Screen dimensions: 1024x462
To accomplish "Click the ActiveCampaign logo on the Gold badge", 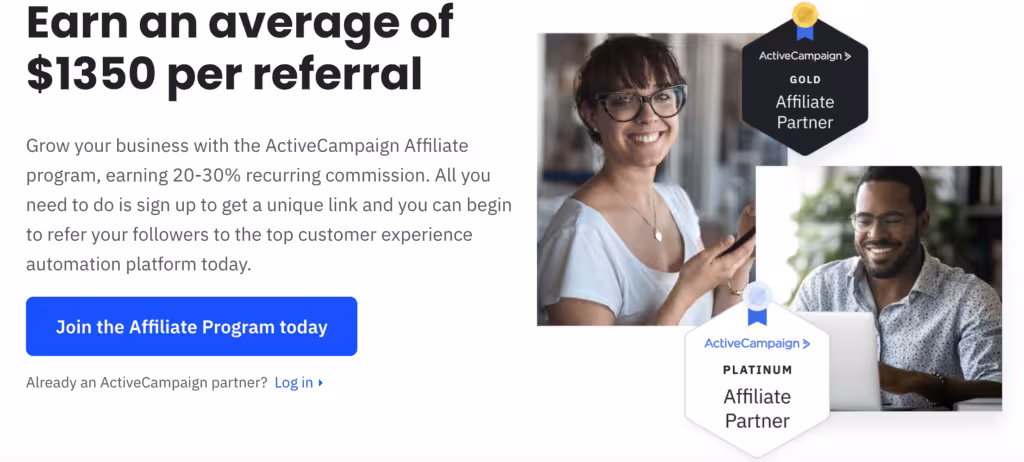I will coord(804,56).
